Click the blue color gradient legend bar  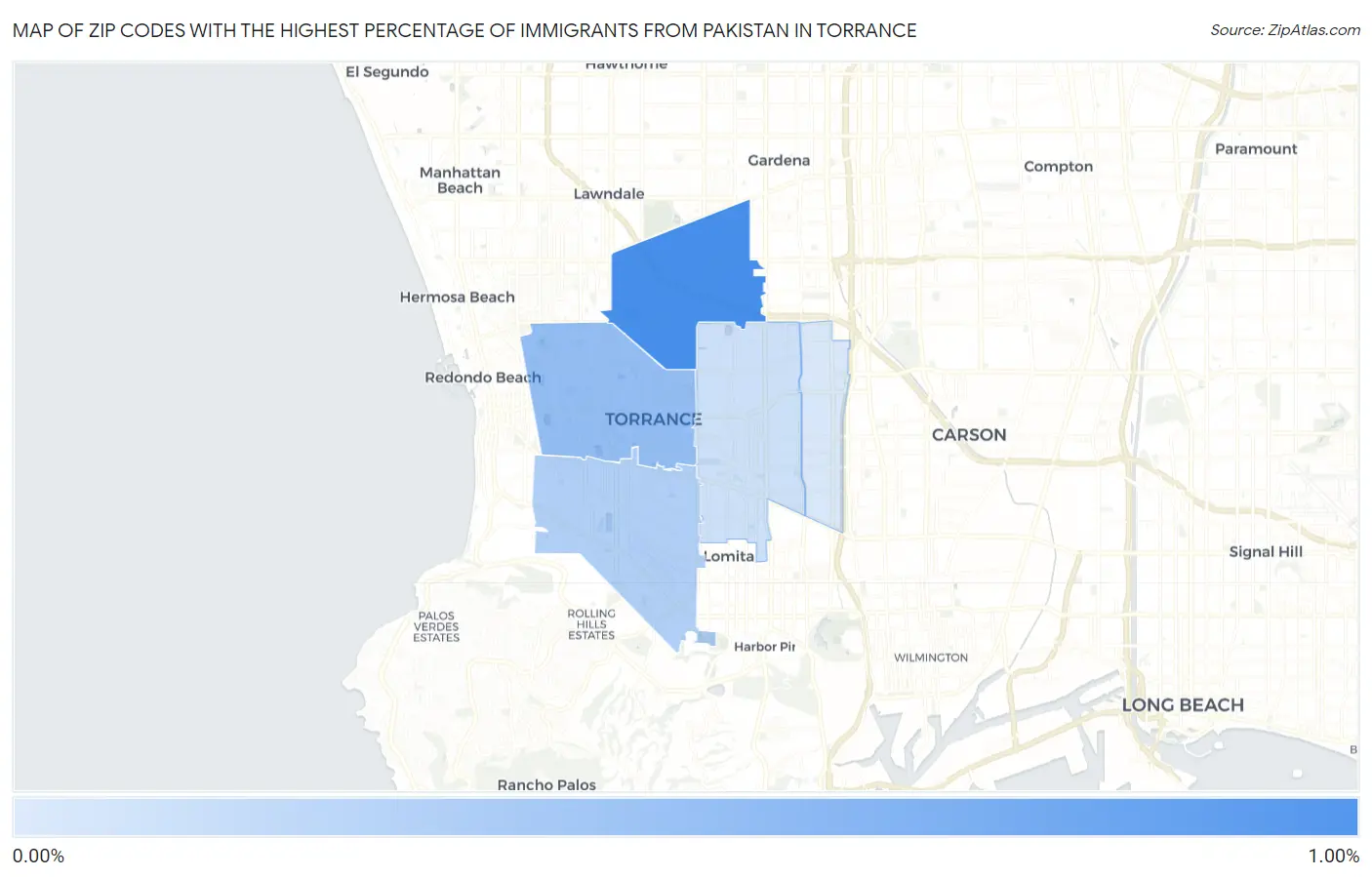pyautogui.click(x=685, y=817)
